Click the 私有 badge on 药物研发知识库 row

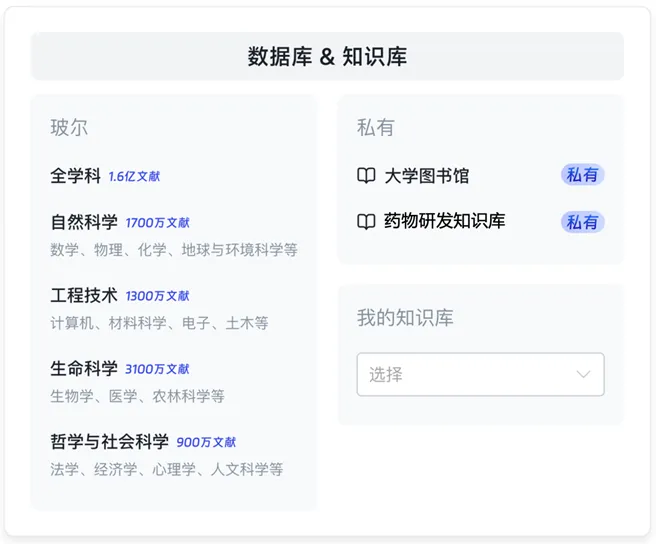click(582, 222)
